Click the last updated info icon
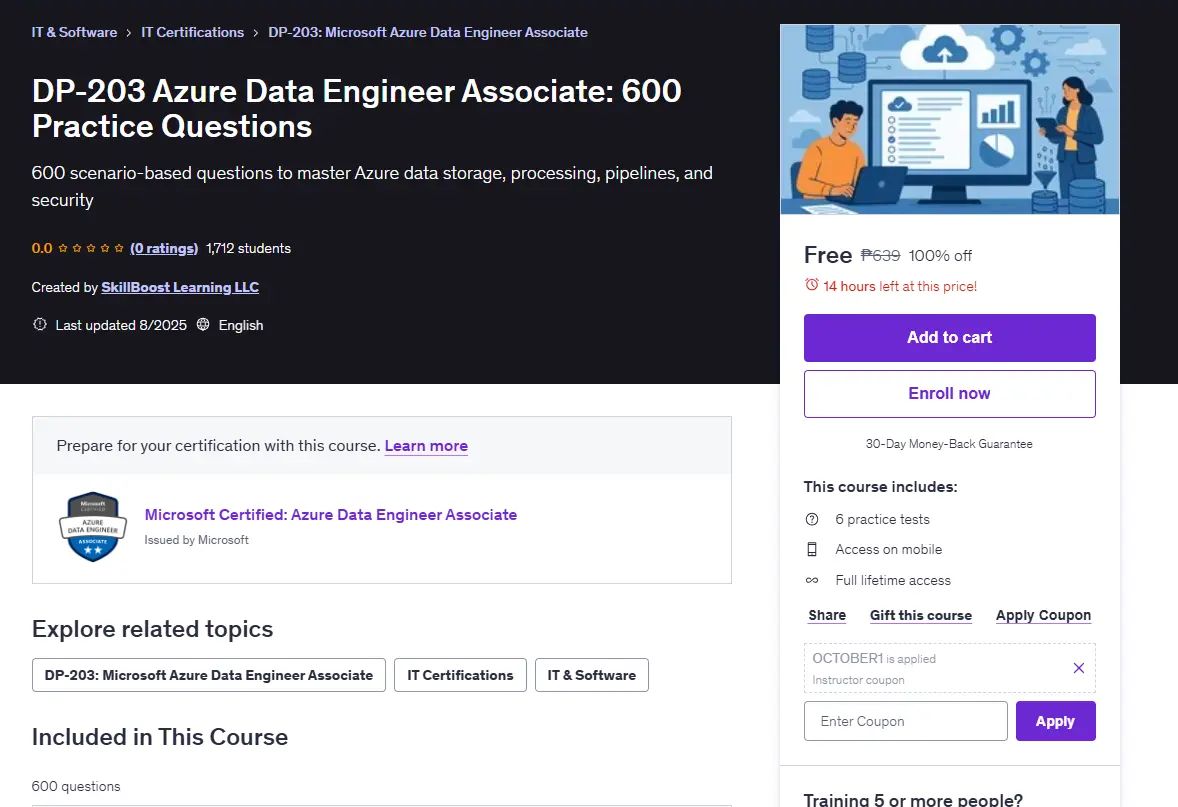 click(40, 324)
